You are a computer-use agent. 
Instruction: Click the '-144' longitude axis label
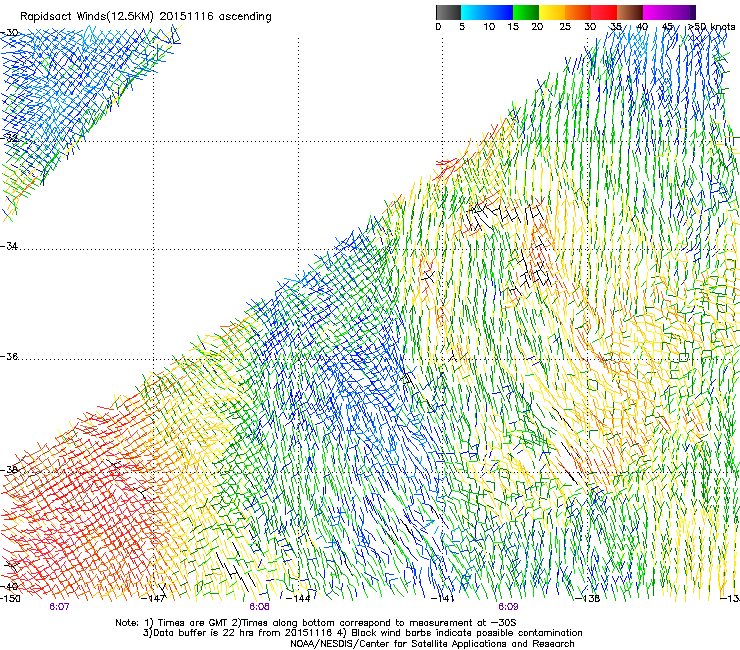coord(298,599)
